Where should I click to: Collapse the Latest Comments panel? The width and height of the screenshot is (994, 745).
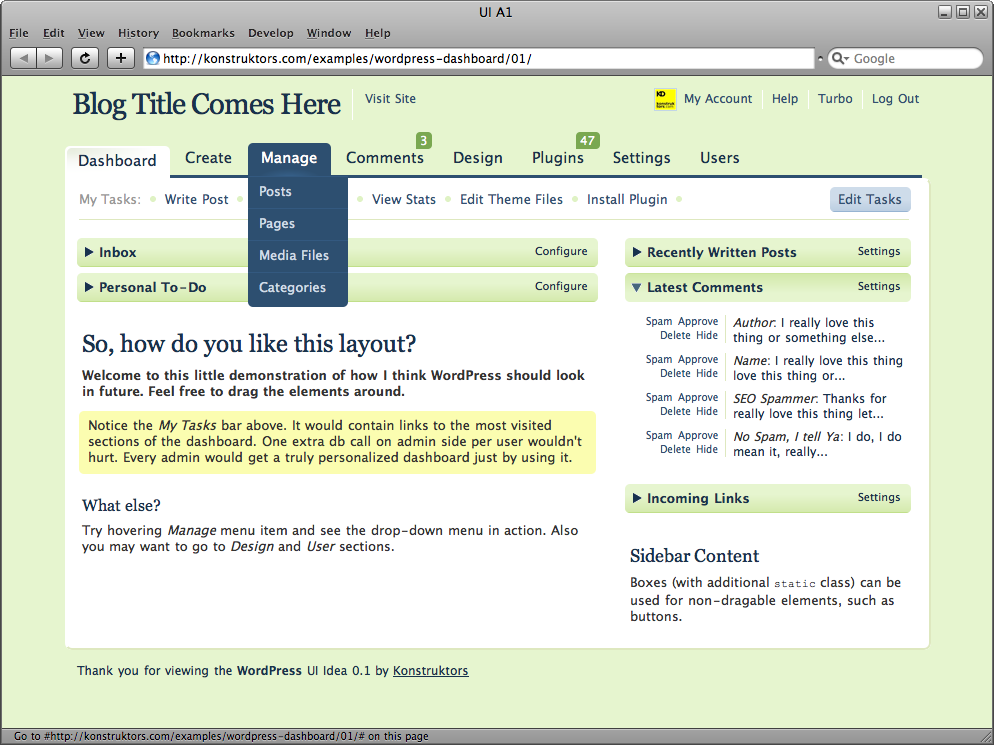pyautogui.click(x=637, y=288)
